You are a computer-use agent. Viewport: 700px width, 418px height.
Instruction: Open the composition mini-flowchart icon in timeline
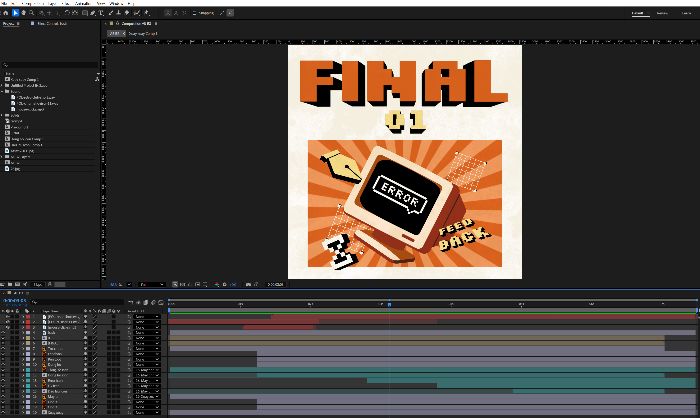coord(131,303)
